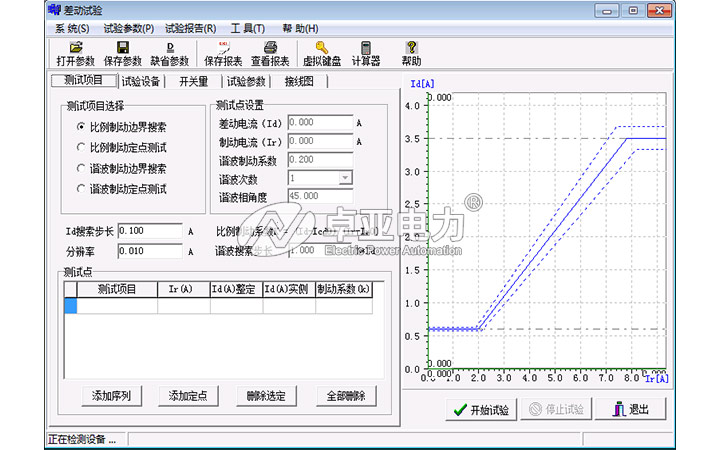Click 全部删除 button
Screen dimensions: 720x450
click(x=346, y=396)
